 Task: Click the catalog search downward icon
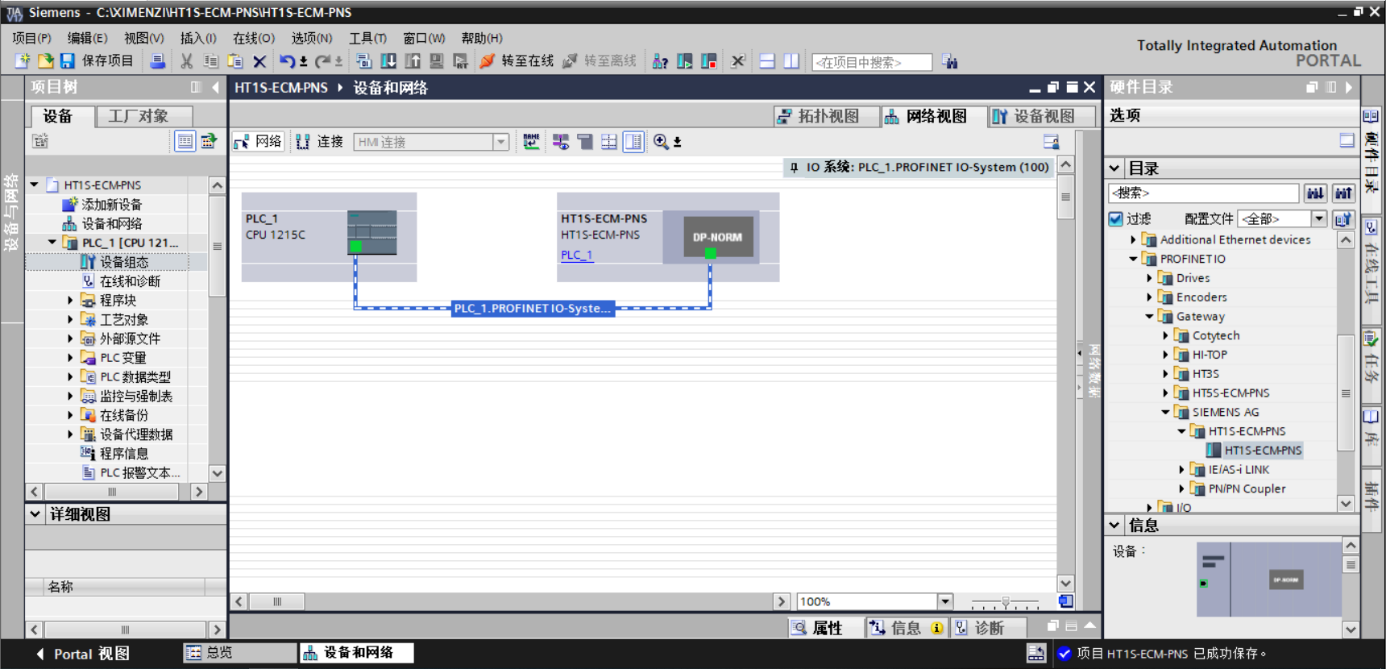coord(1317,193)
